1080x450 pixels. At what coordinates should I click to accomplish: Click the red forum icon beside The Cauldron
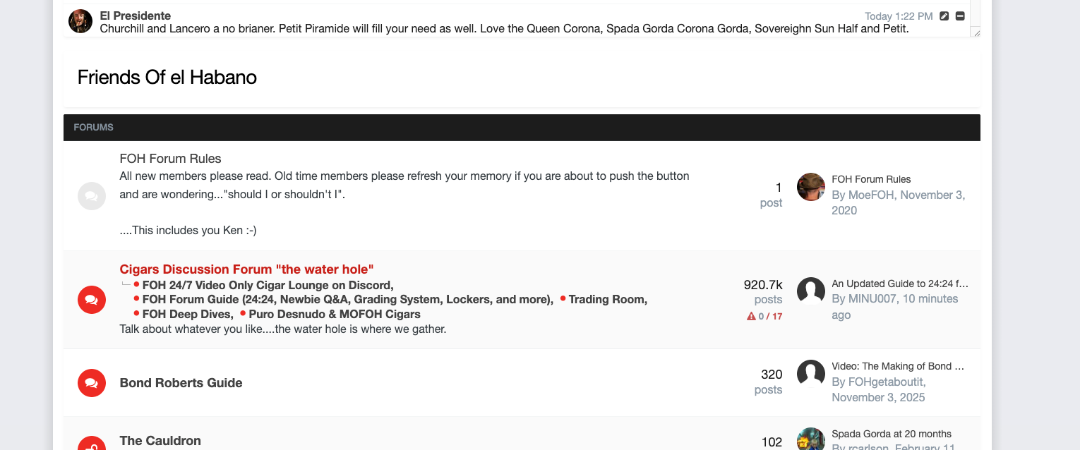(x=91, y=443)
